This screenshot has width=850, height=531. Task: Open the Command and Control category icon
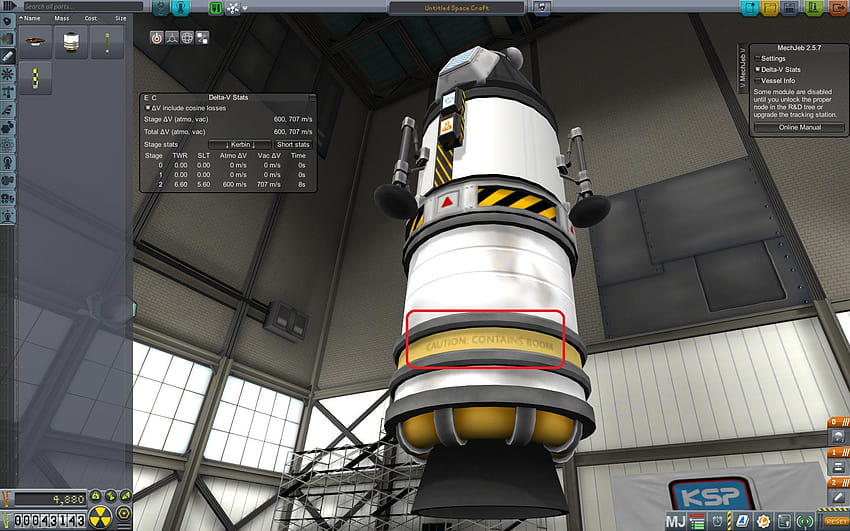[8, 74]
